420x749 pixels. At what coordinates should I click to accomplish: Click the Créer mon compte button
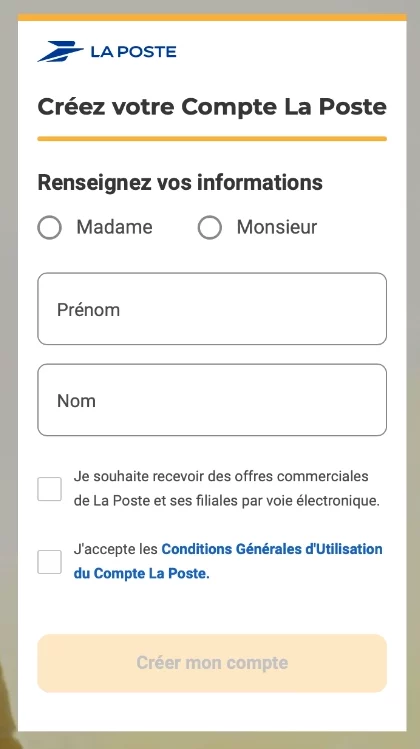[x=212, y=663]
